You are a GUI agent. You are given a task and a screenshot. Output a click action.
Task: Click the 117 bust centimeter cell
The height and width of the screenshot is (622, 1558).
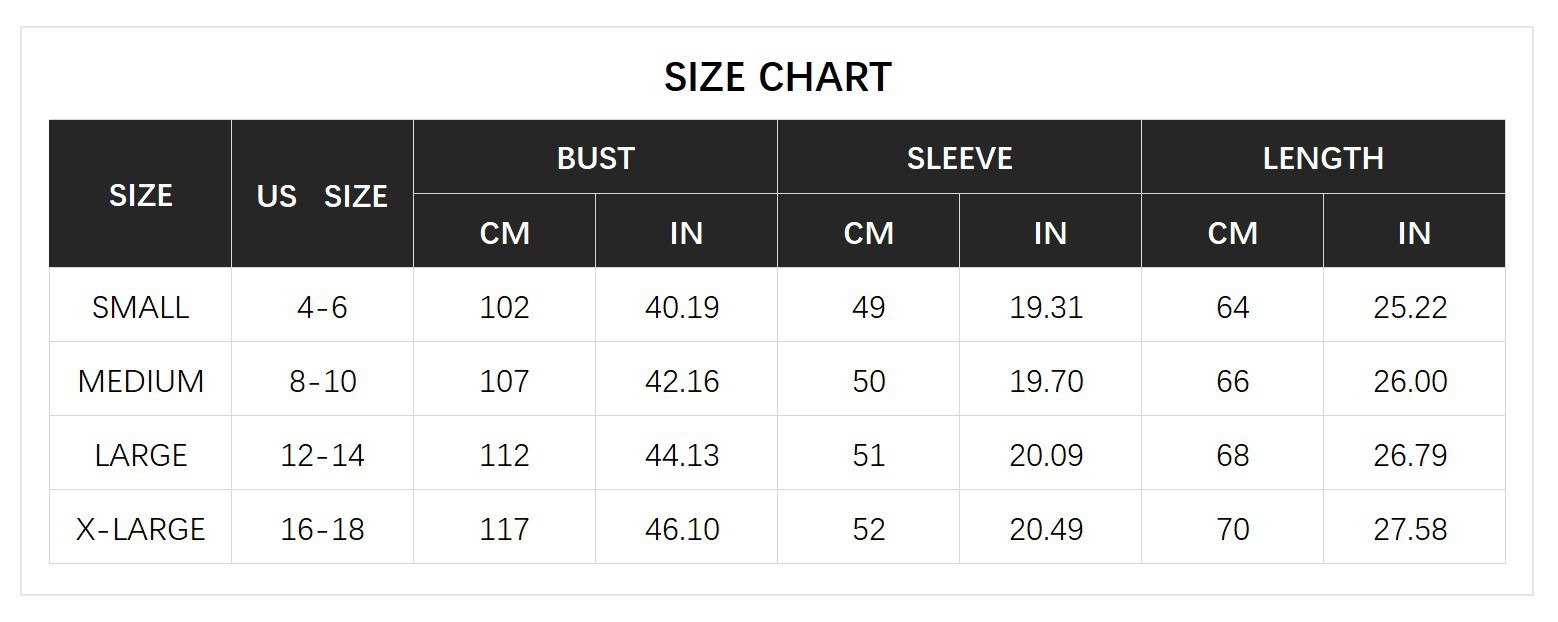coord(504,529)
